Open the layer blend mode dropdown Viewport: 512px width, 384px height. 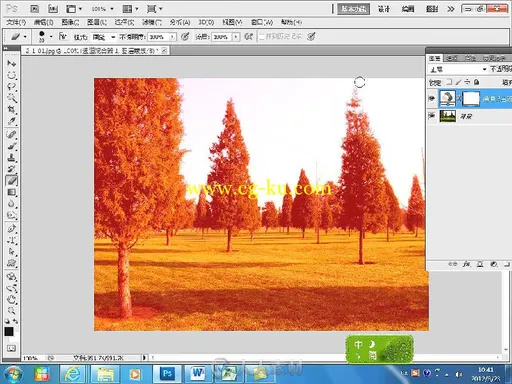[x=458, y=69]
